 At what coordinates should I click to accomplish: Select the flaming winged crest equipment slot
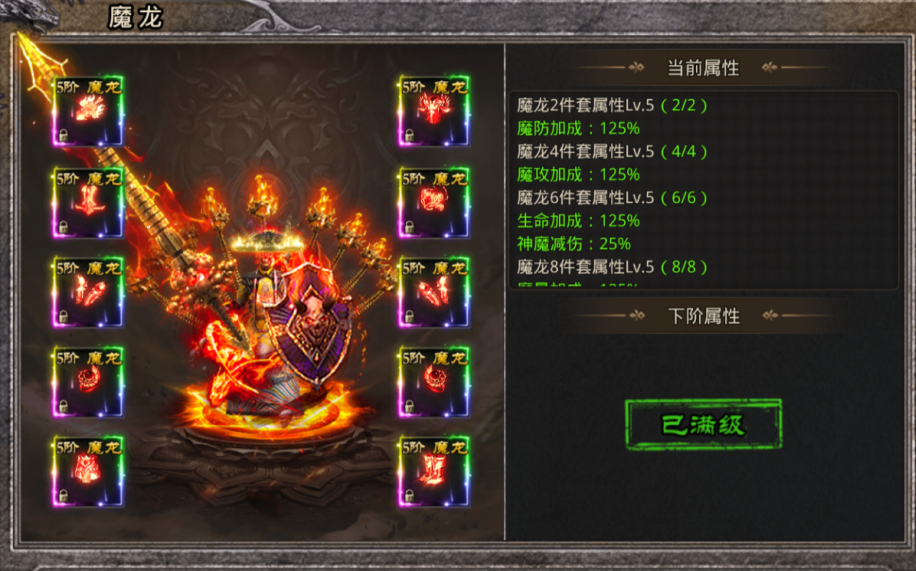tap(88, 111)
